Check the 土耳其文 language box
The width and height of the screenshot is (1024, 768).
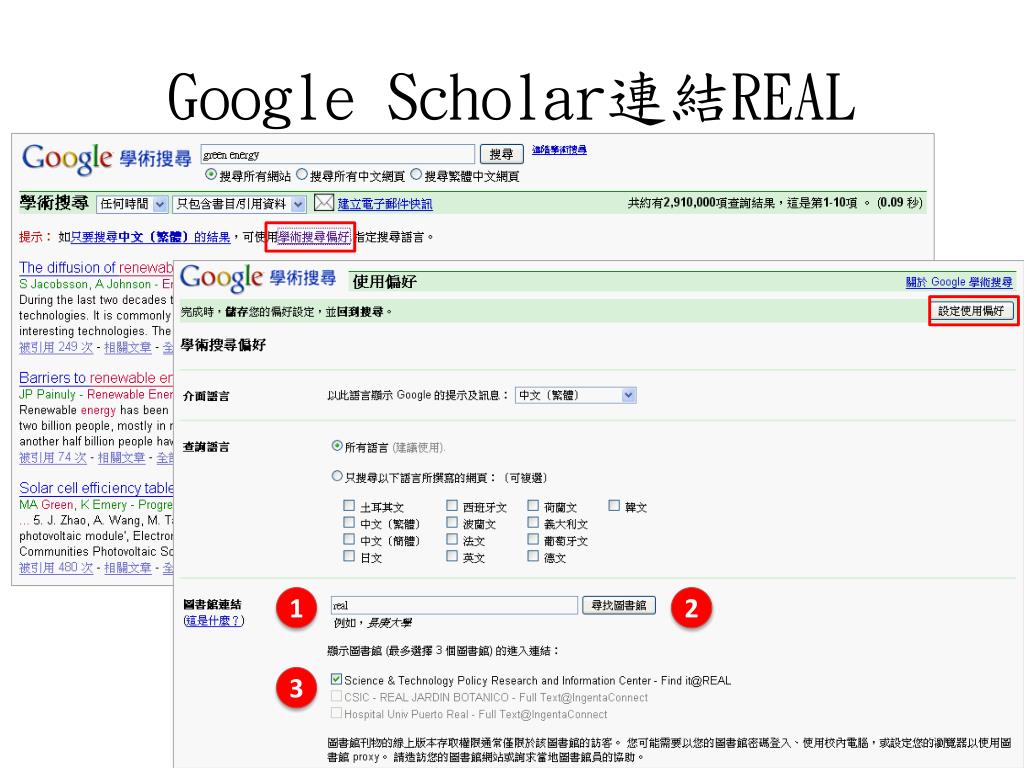click(x=349, y=505)
